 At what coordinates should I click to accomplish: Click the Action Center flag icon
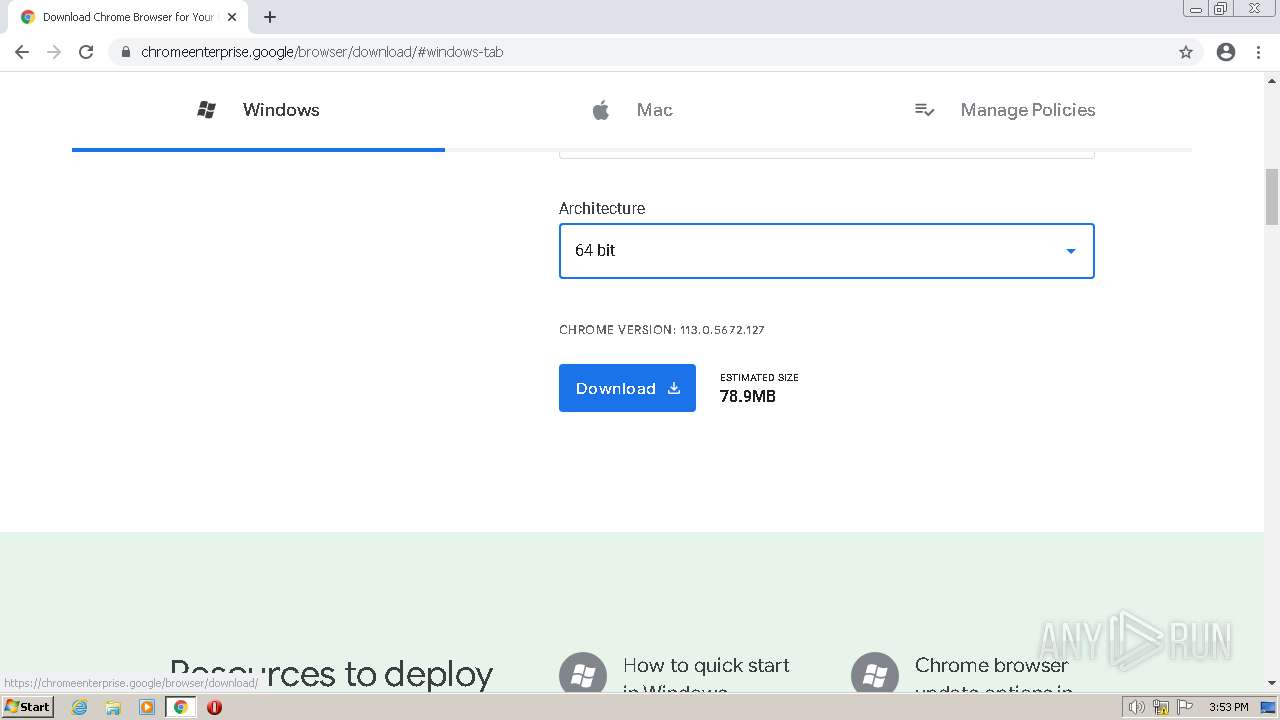[x=1184, y=707]
